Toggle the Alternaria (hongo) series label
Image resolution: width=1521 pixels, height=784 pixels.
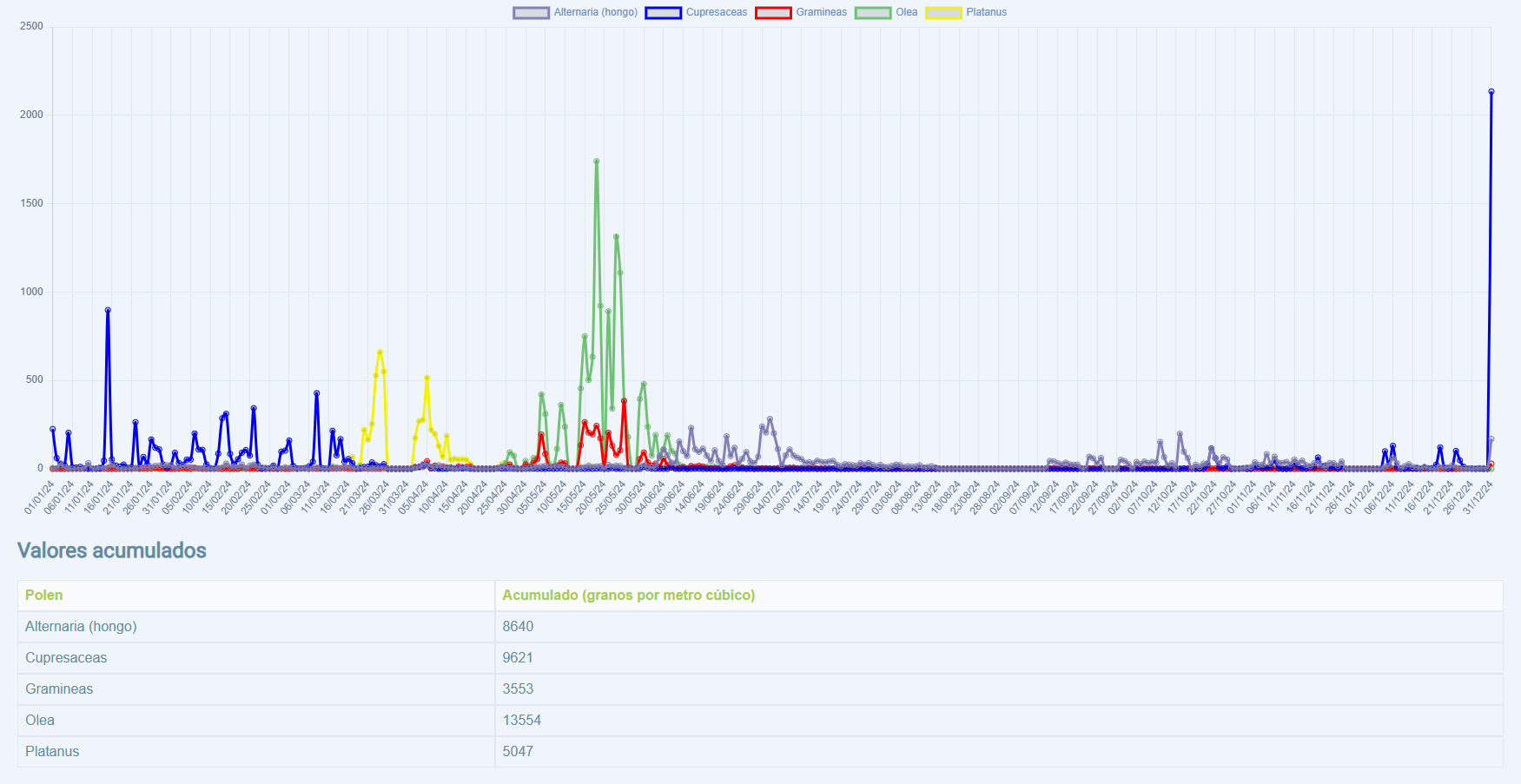click(x=595, y=12)
